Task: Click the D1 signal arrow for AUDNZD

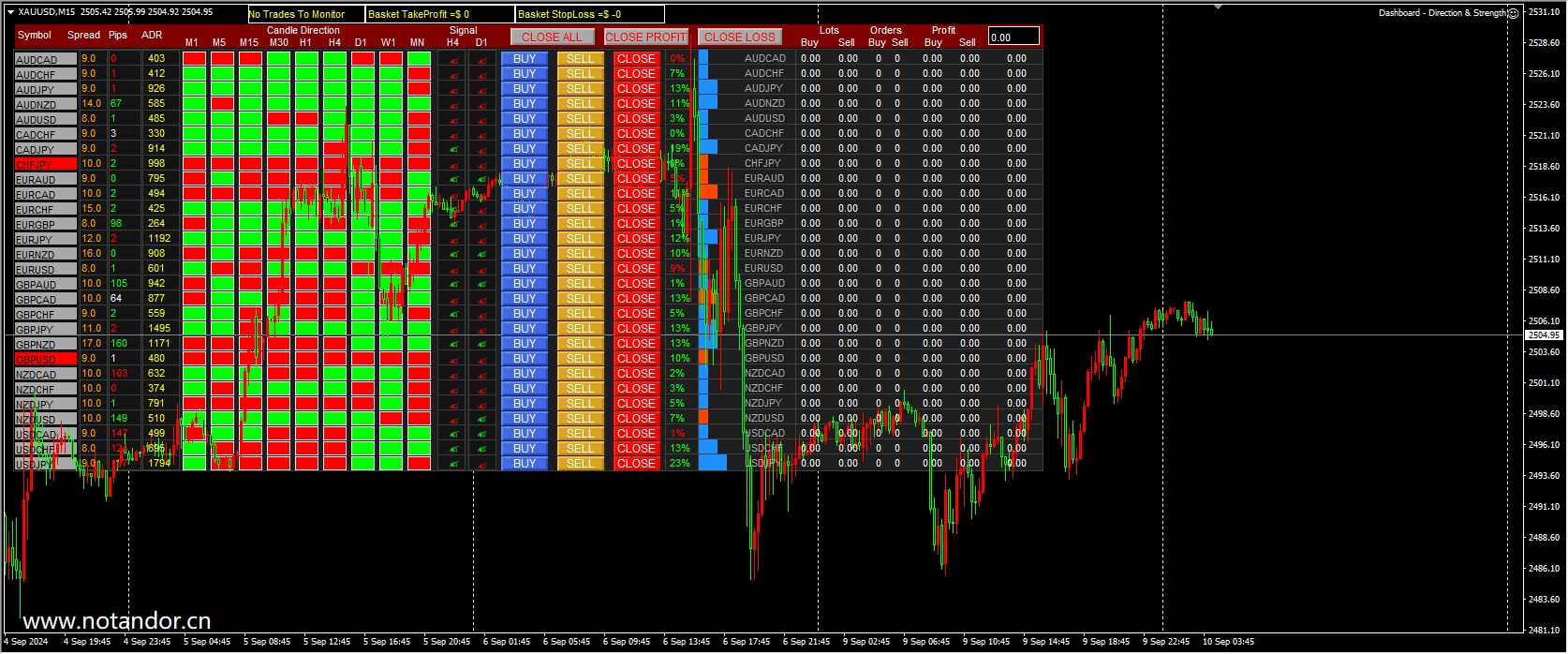Action: 481,104
